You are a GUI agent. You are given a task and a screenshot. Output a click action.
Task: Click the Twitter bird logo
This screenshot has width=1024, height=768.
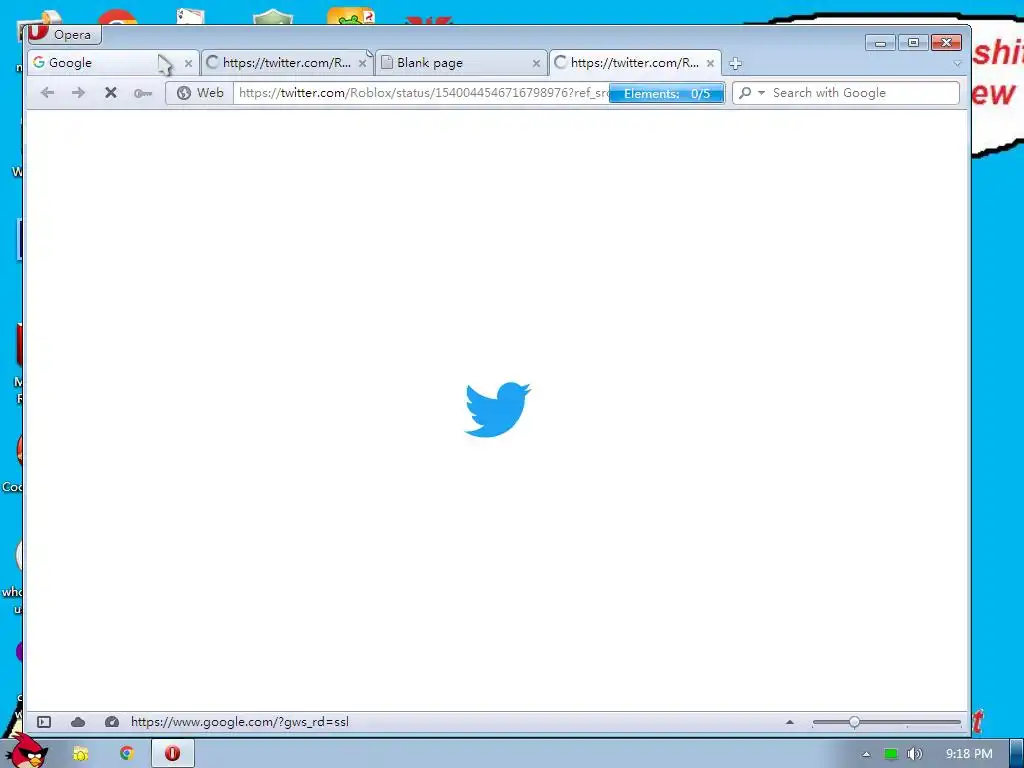(498, 409)
